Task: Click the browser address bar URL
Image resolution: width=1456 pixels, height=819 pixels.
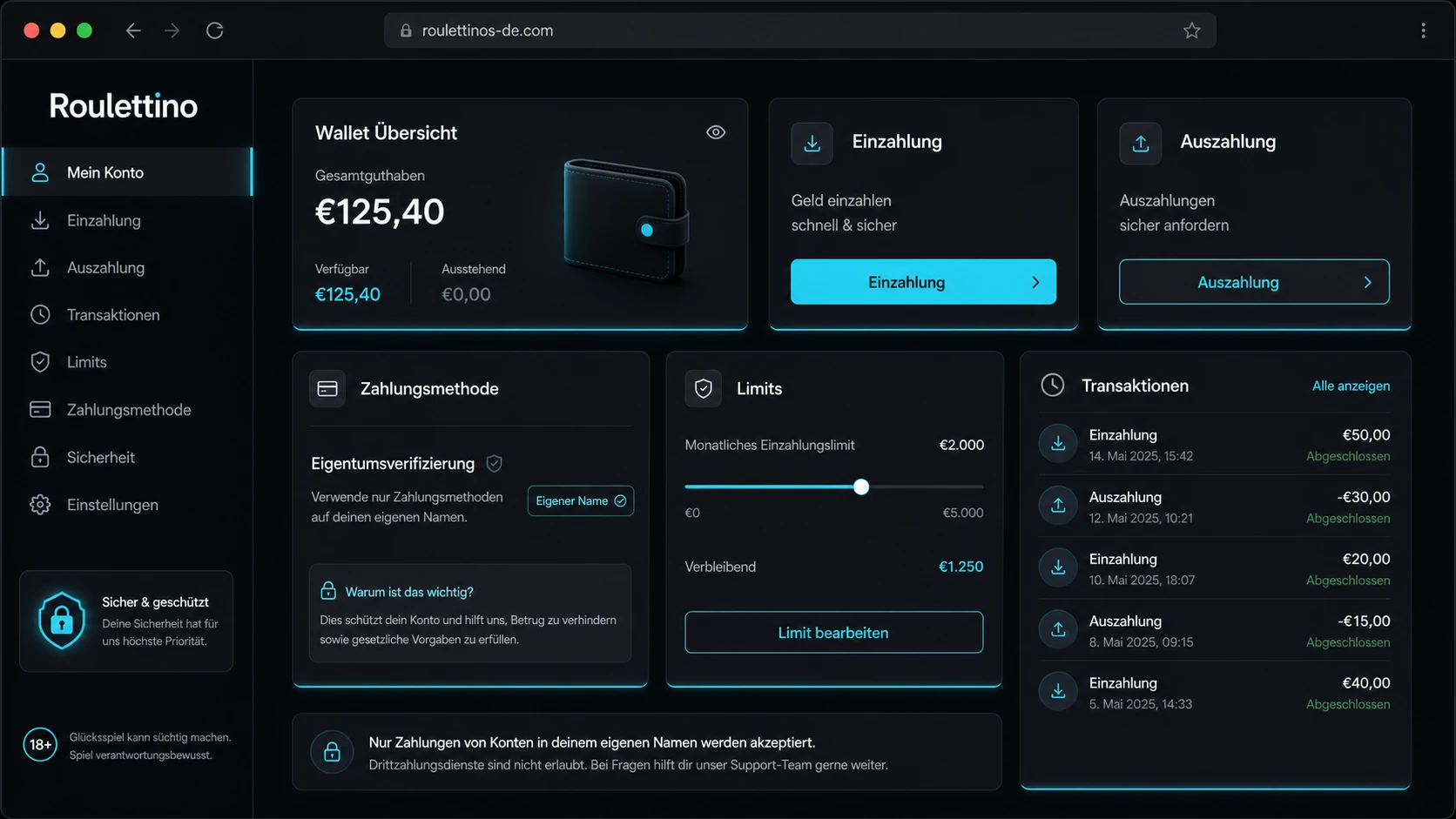Action: point(488,30)
